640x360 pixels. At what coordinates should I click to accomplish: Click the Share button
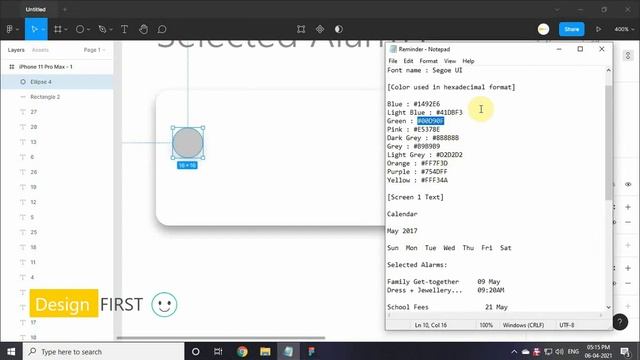click(571, 29)
